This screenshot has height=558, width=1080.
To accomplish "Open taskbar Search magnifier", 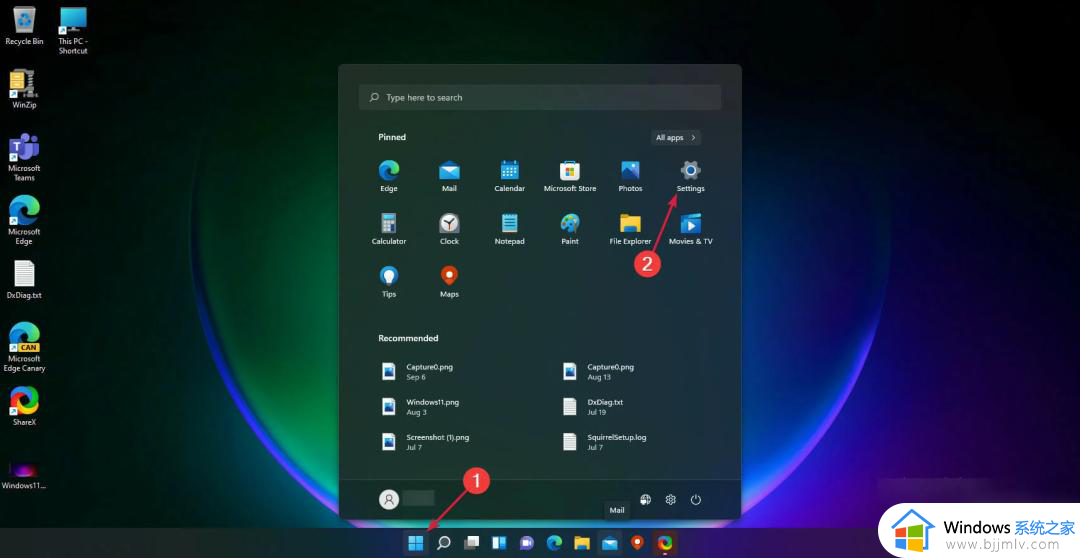I will coord(444,544).
